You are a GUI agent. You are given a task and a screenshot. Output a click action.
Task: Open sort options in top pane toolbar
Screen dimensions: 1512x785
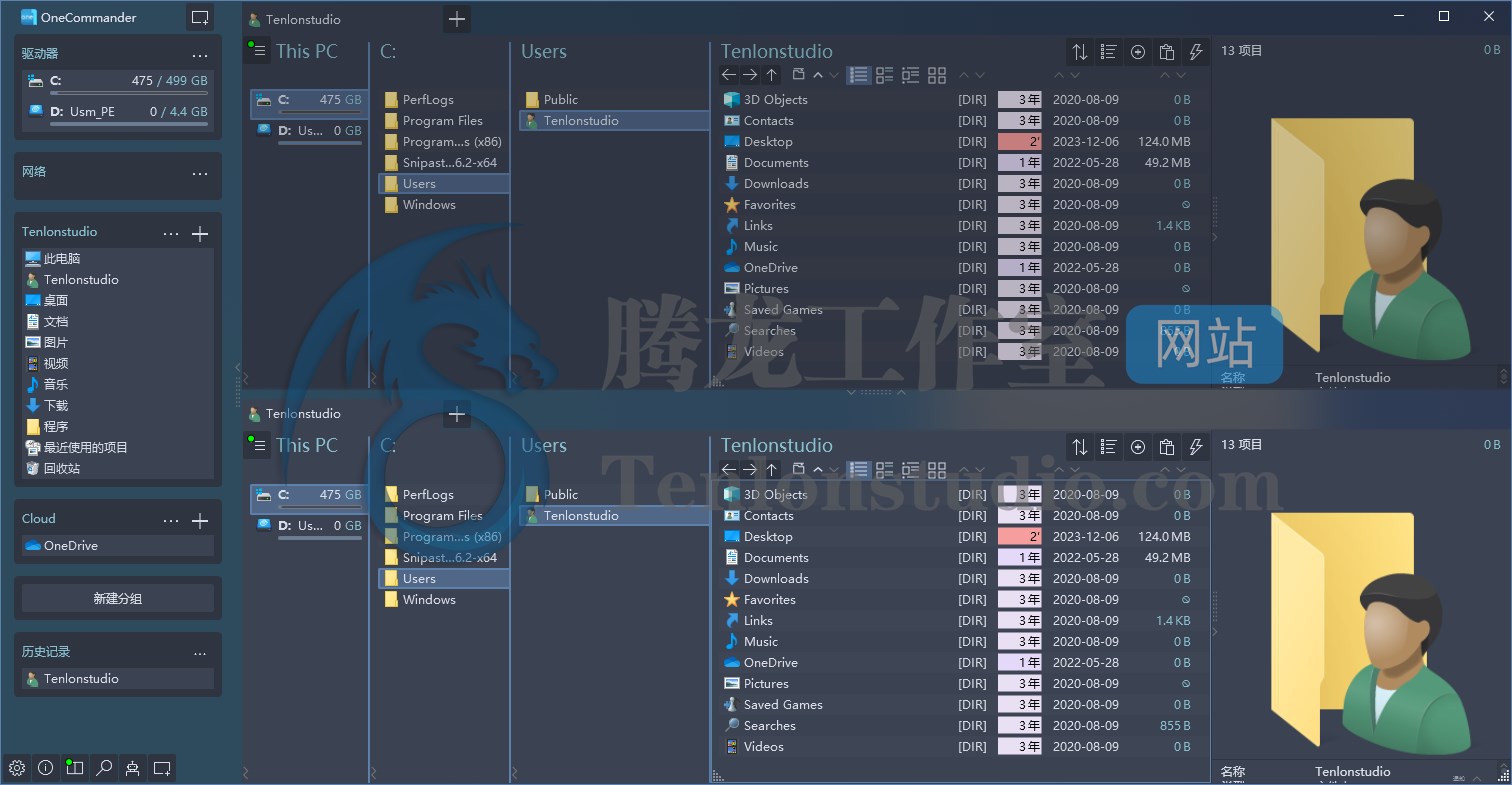click(x=1080, y=52)
